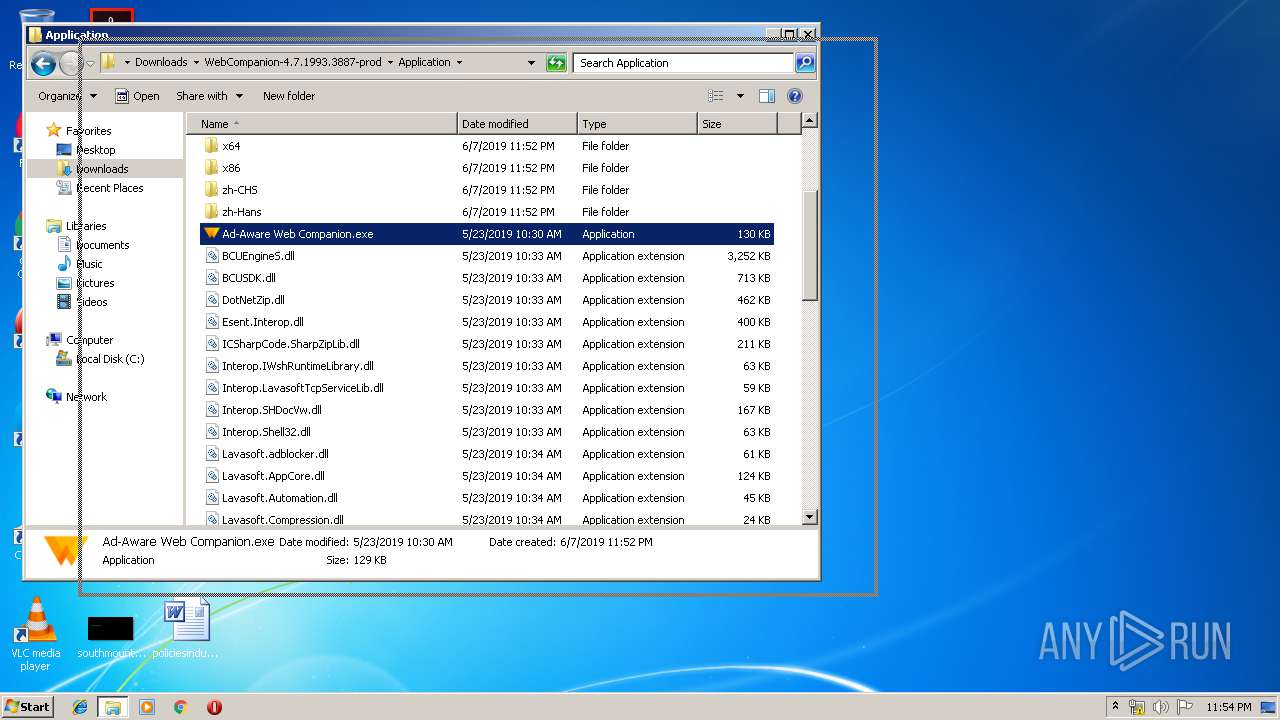Select ICSharpCode.SharpZipLib.dll file
1280x720 pixels.
click(487, 344)
